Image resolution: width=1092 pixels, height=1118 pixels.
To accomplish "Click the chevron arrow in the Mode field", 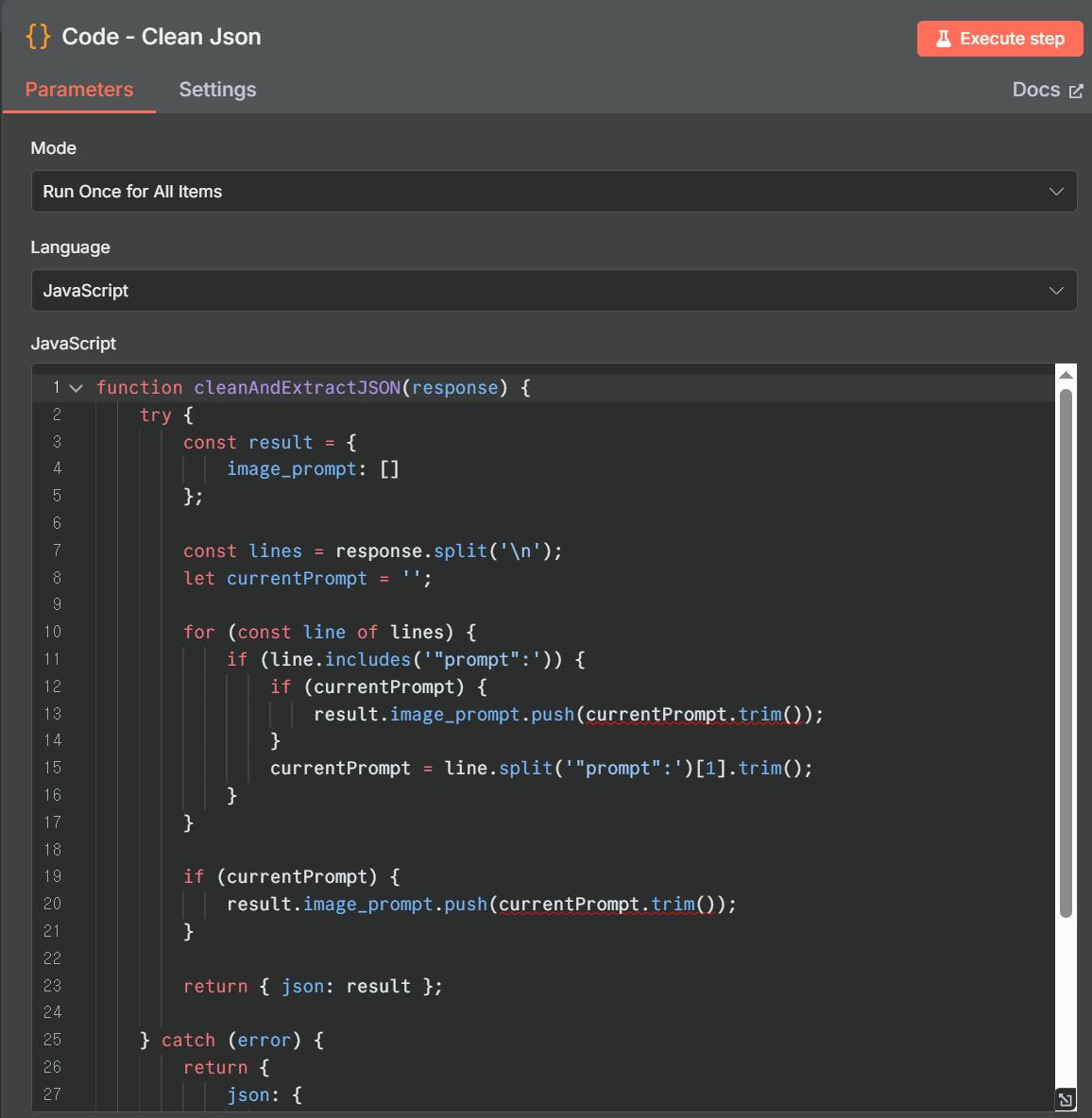I will pyautogui.click(x=1056, y=192).
